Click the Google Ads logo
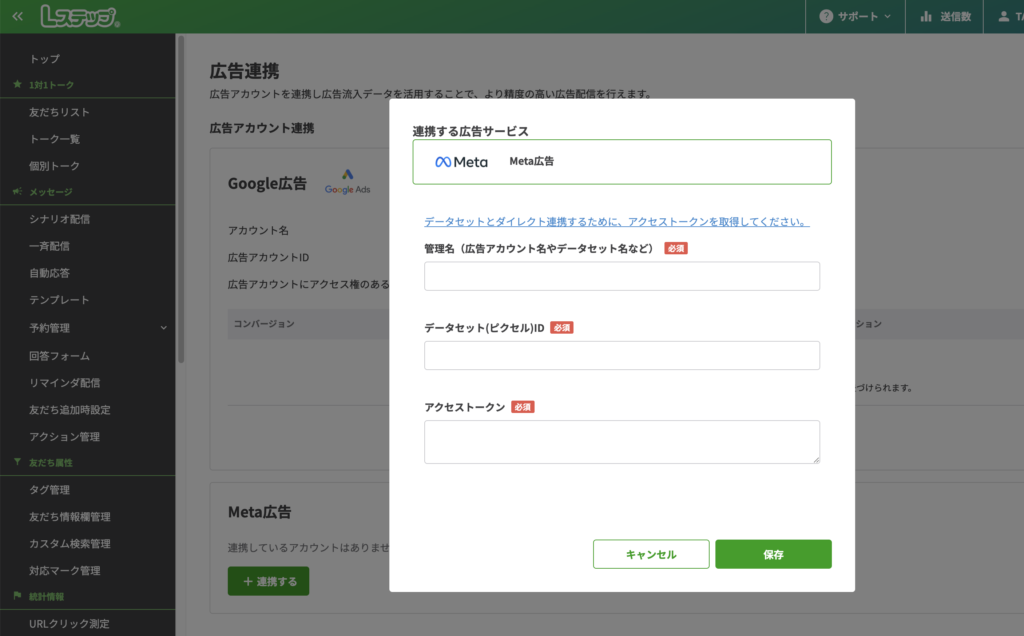Screen dimensions: 1024x636 [x=347, y=182]
